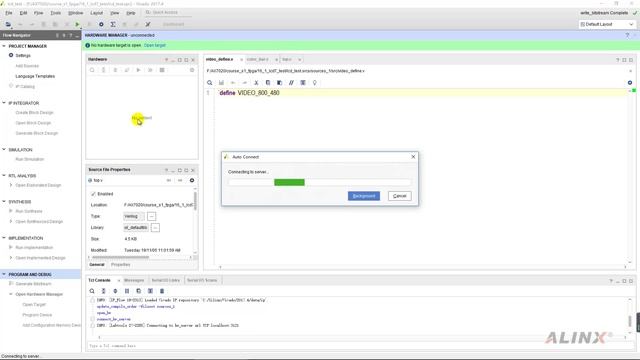This screenshot has width=640, height=360.
Task: Open Settings gear in the main toolbar
Action: coord(101,24)
